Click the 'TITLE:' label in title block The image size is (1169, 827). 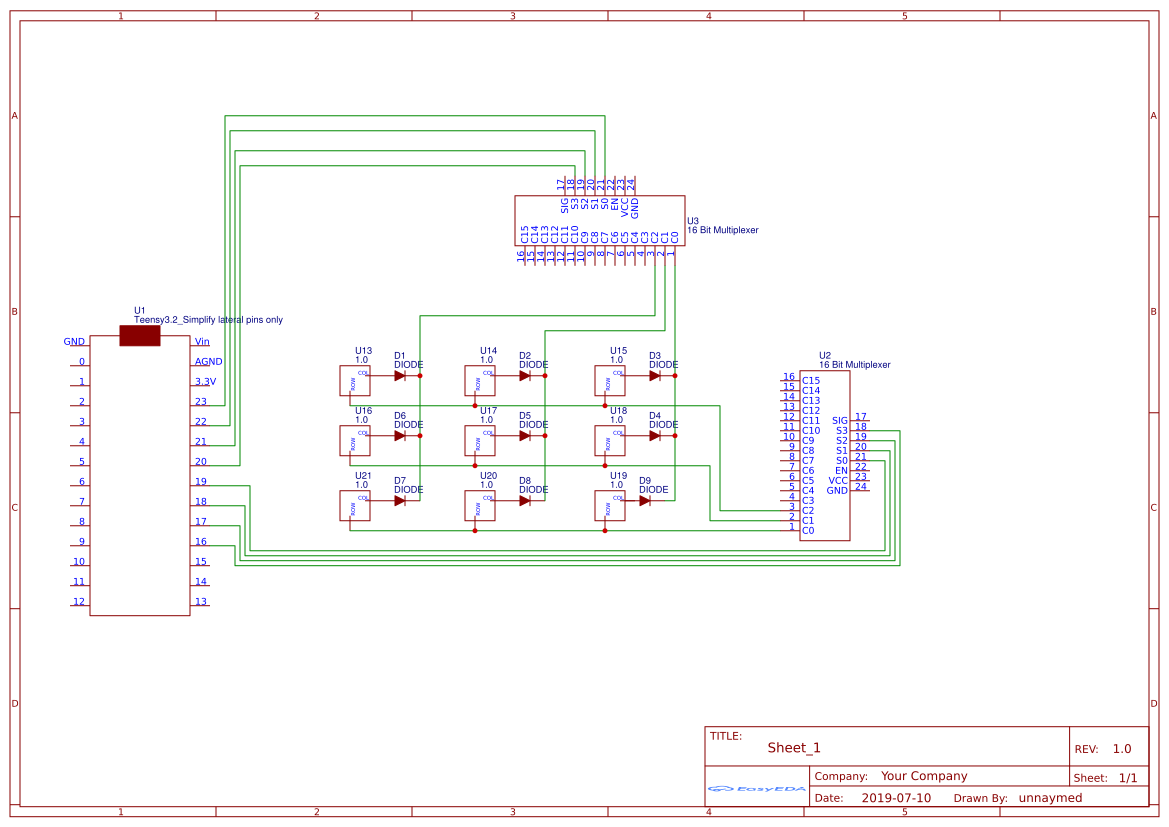pos(725,736)
